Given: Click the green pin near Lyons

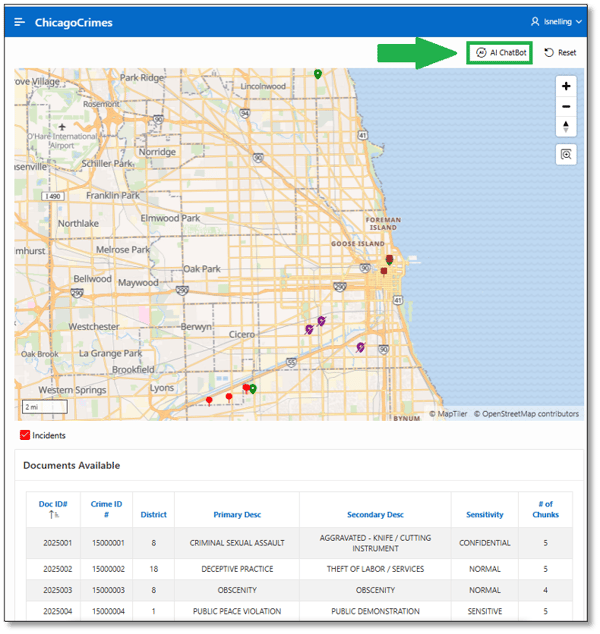Looking at the screenshot, I should (x=252, y=389).
